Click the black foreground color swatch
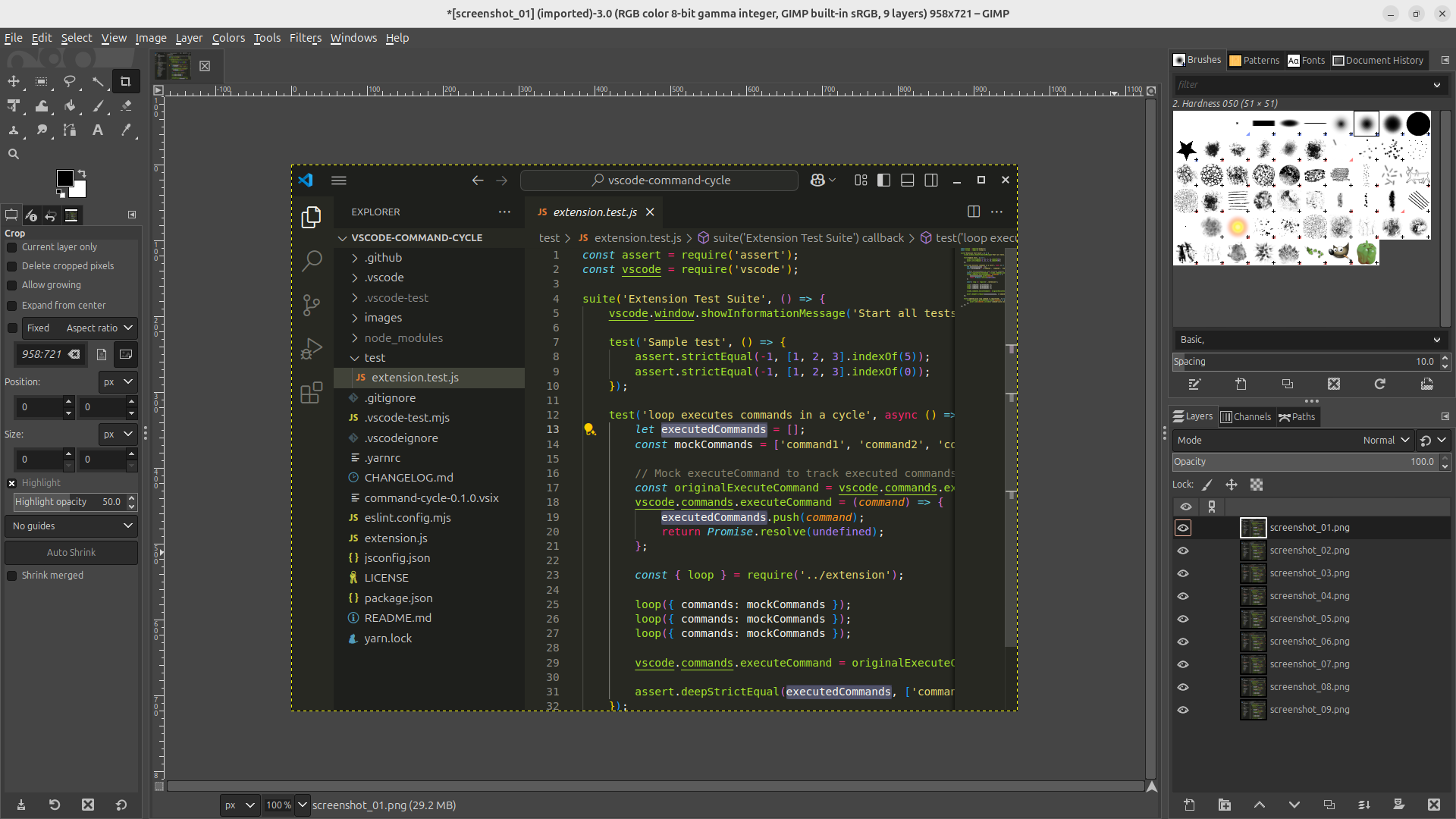 coord(64,177)
